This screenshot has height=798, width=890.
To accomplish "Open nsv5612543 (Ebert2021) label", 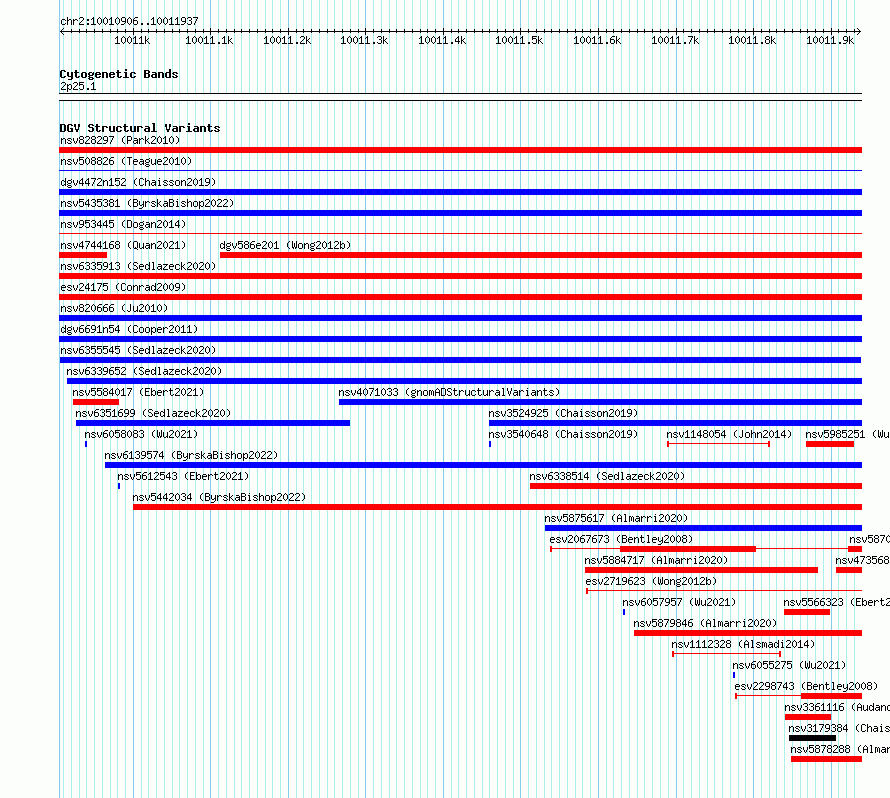I will 183,476.
